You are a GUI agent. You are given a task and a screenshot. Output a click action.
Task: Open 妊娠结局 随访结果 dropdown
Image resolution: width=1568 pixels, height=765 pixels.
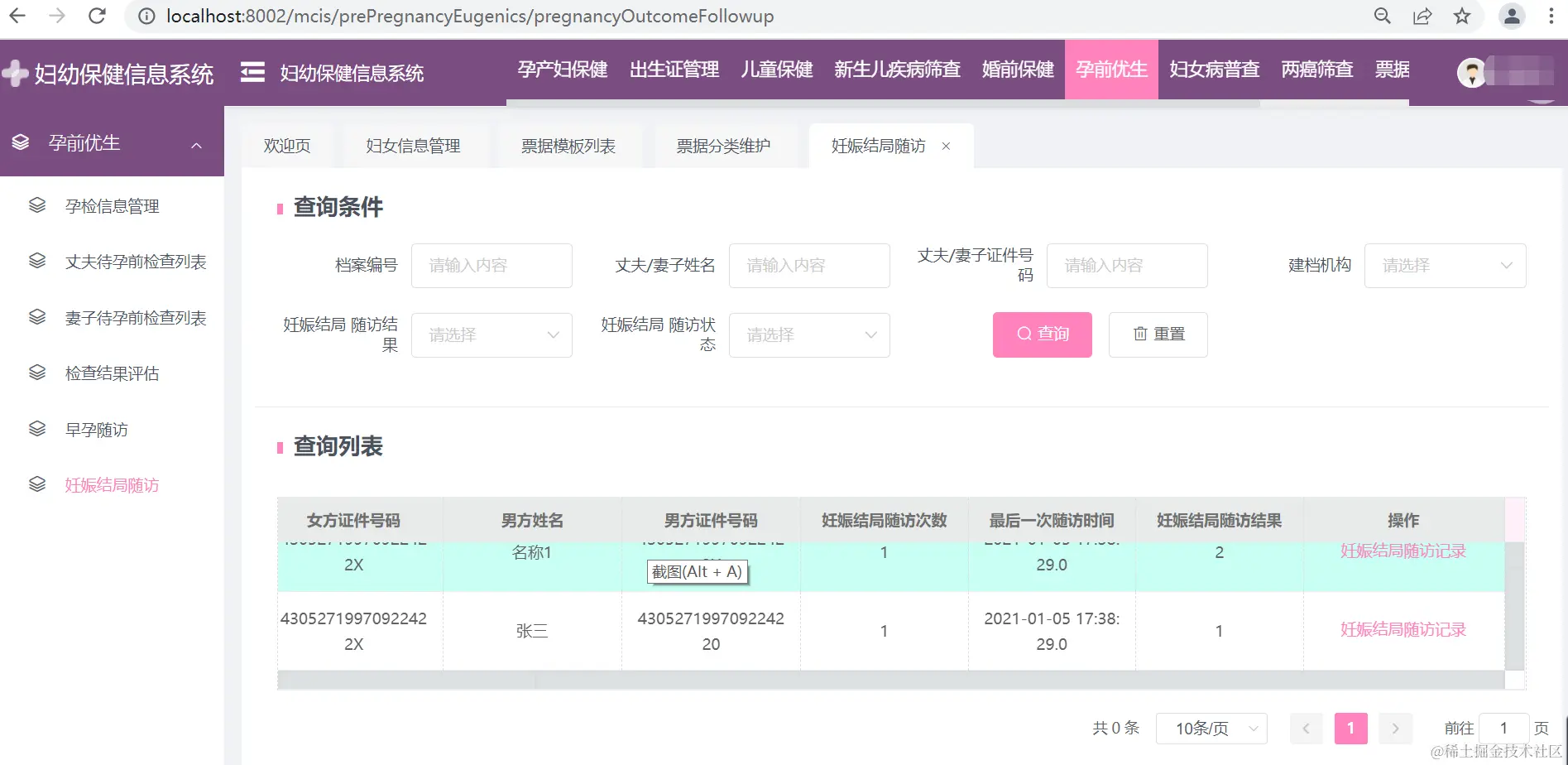491,335
